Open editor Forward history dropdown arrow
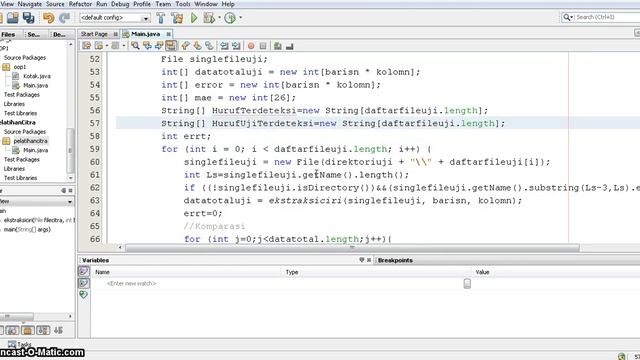This screenshot has width=640, height=360. (124, 46)
